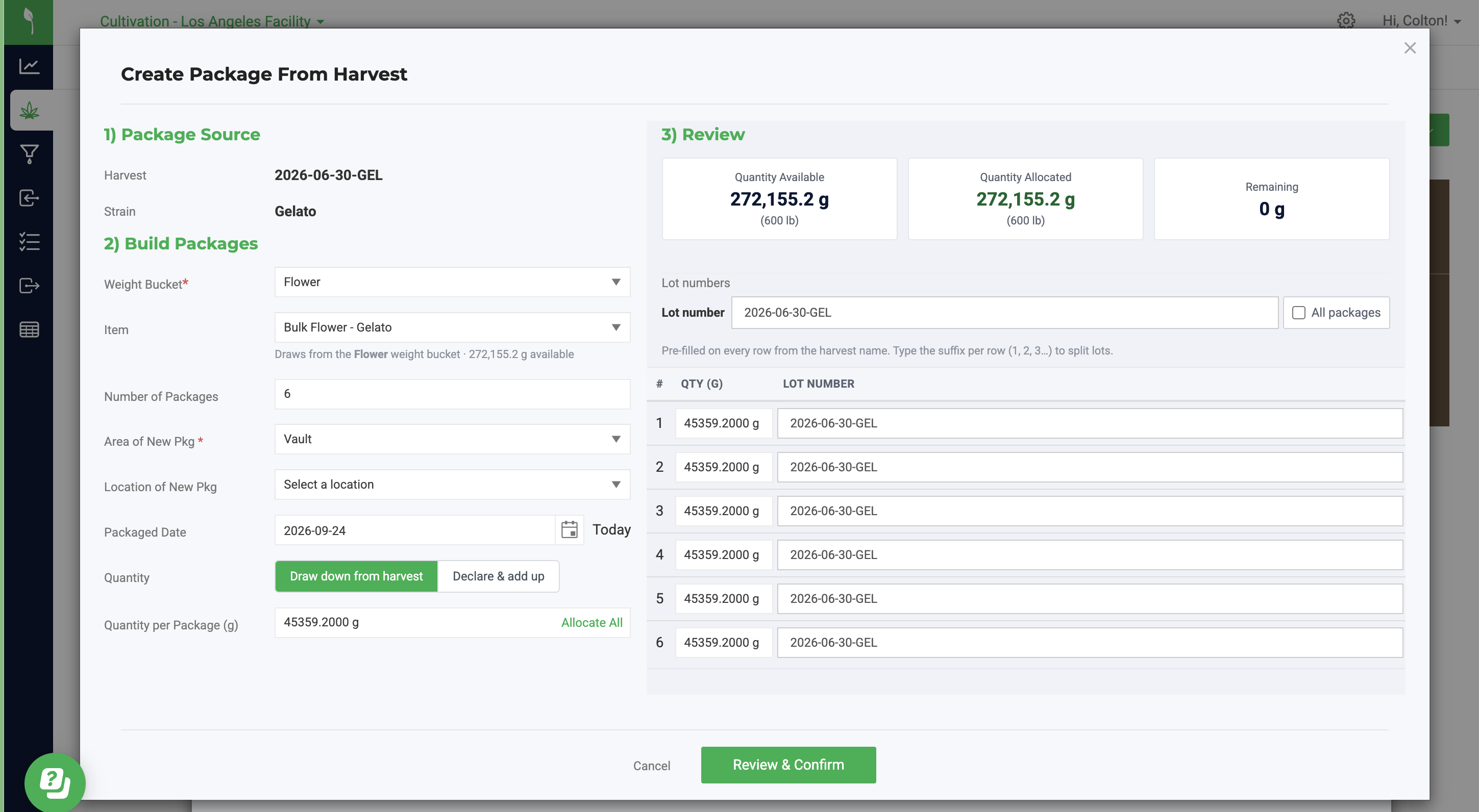Click the Quantity Allocated card

tap(1025, 199)
